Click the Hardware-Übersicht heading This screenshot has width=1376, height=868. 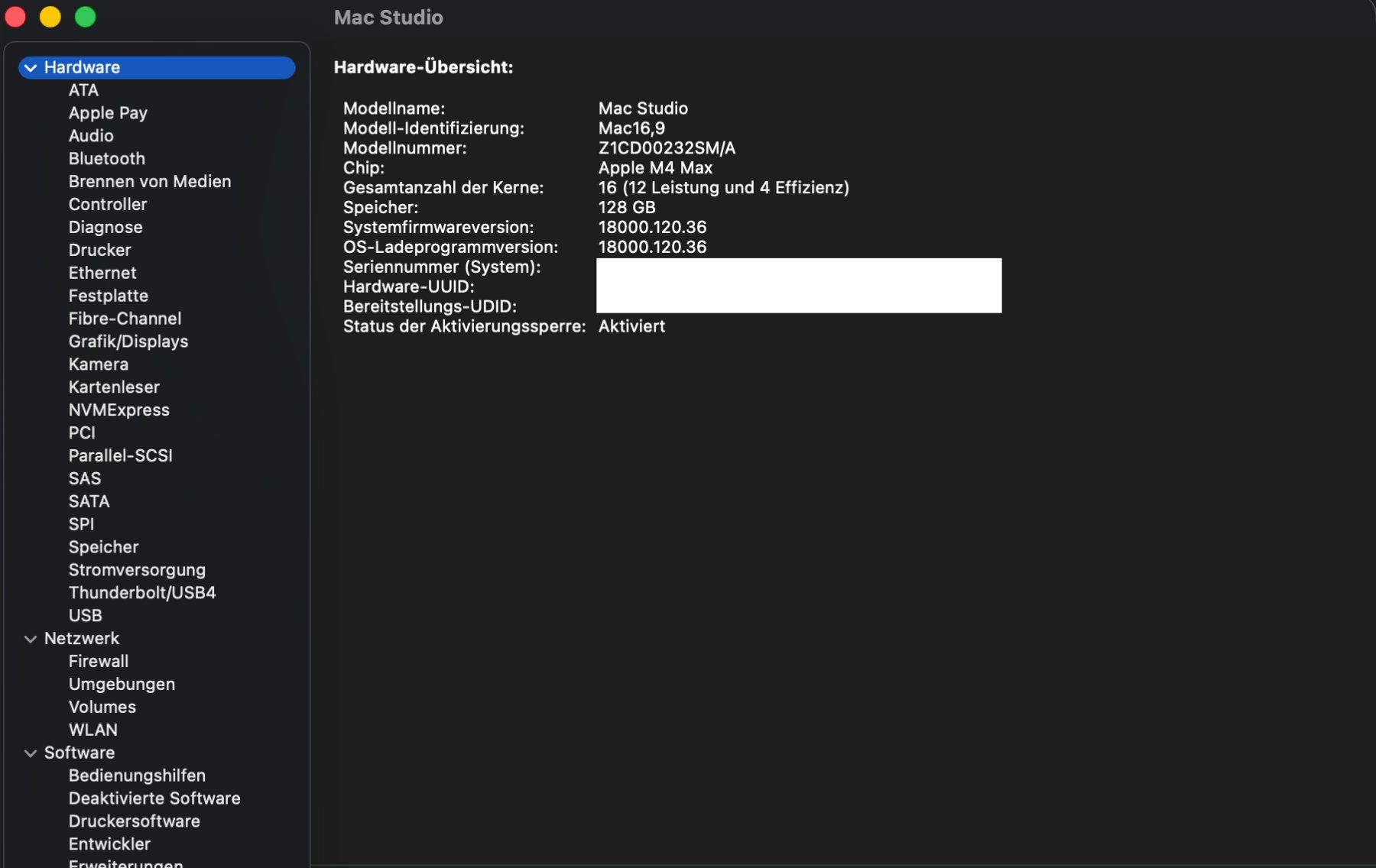click(x=424, y=67)
